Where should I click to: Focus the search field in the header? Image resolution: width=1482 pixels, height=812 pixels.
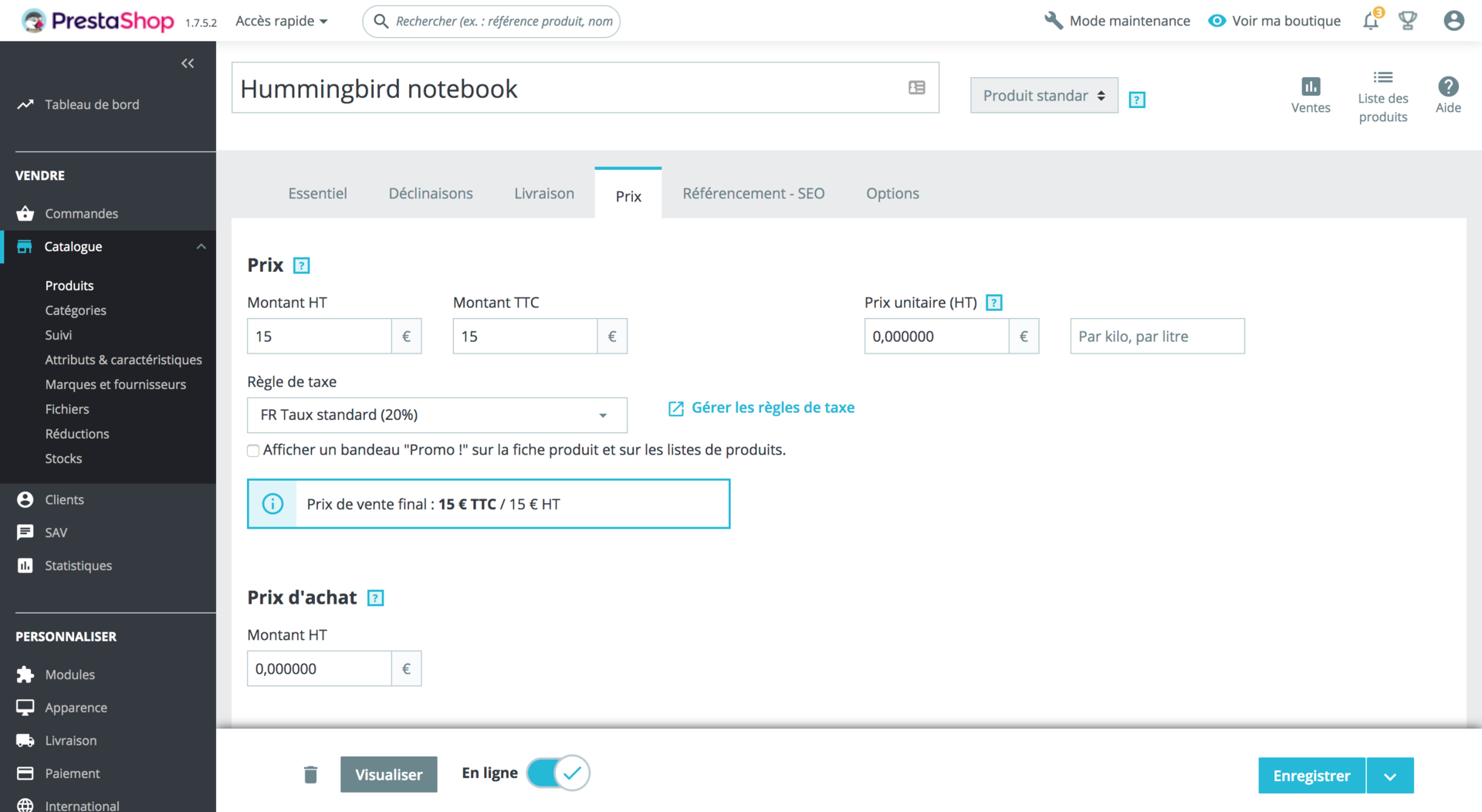pos(491,21)
